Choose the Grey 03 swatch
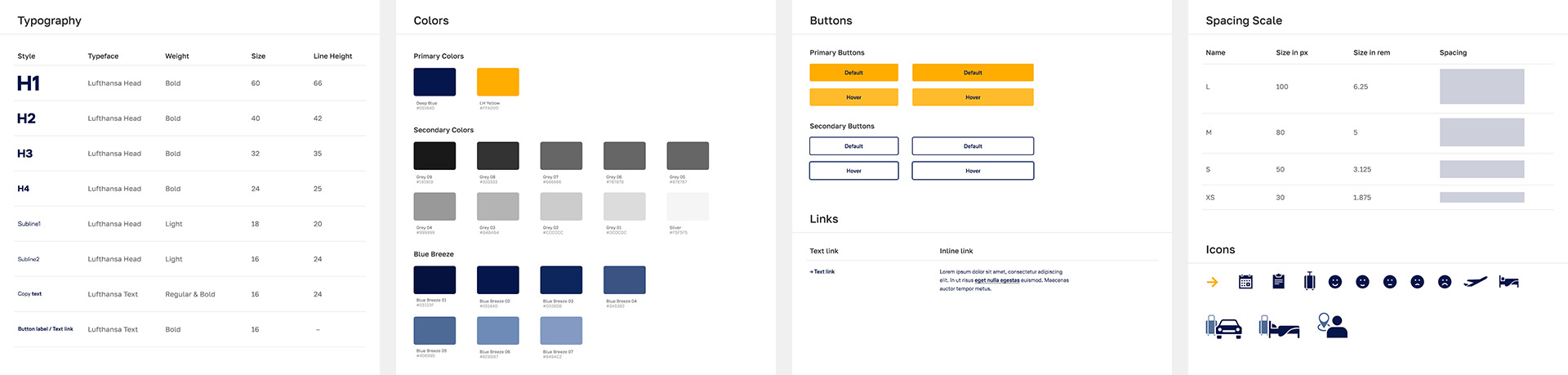 (x=498, y=206)
